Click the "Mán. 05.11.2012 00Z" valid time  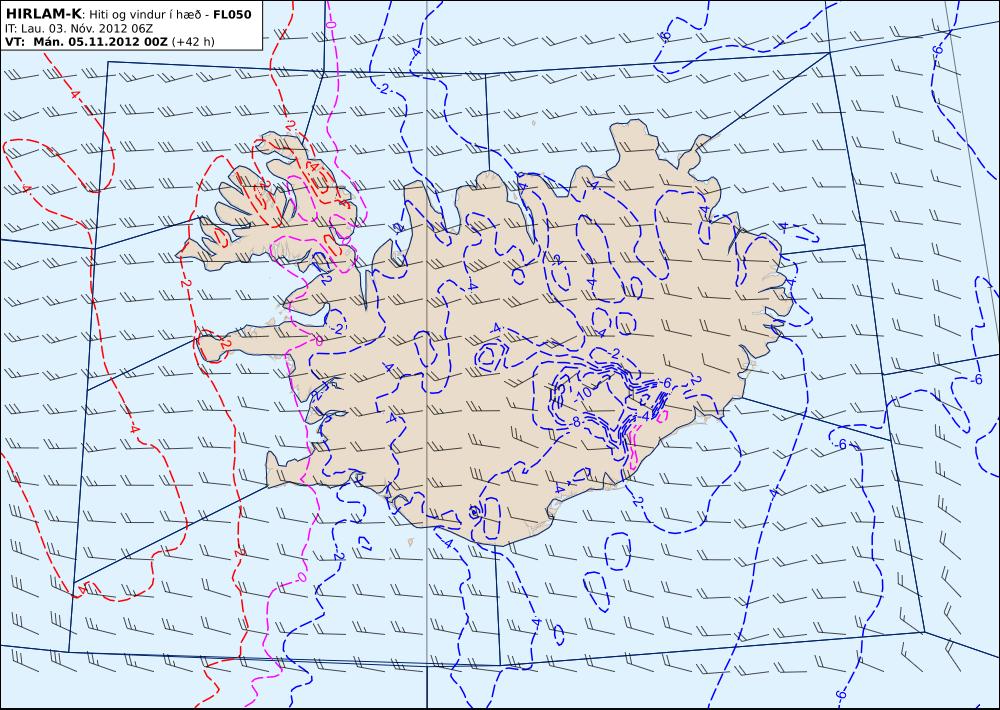tap(100, 42)
